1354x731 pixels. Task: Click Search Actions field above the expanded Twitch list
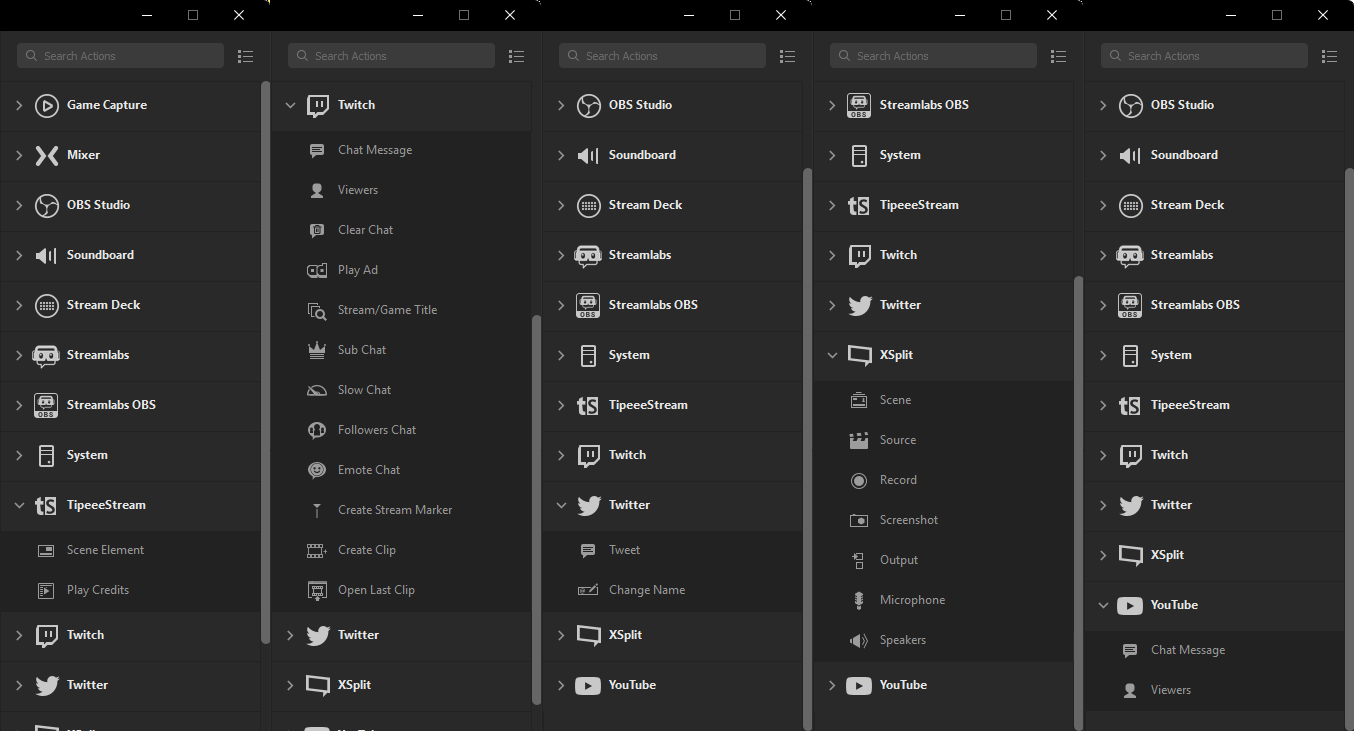(391, 56)
